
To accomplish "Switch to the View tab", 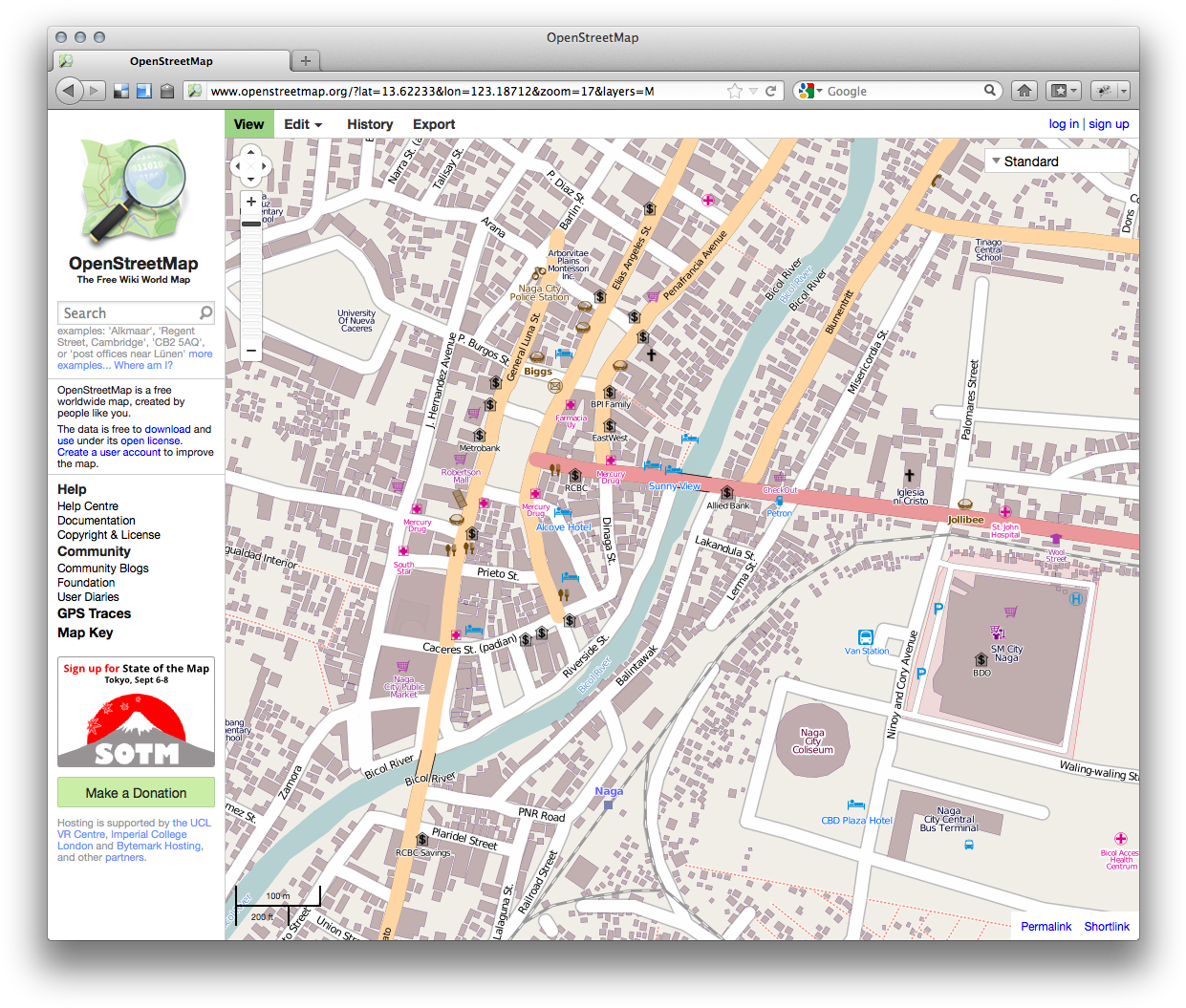I will point(248,124).
